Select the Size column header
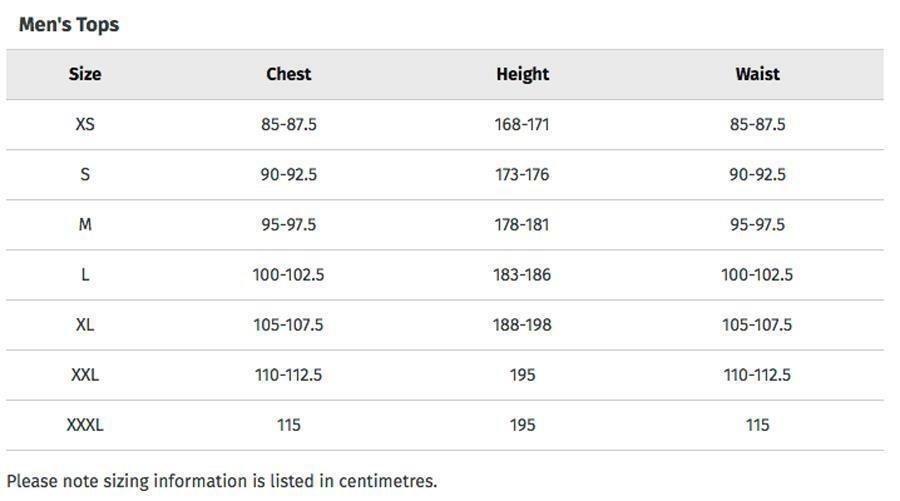 pos(85,74)
